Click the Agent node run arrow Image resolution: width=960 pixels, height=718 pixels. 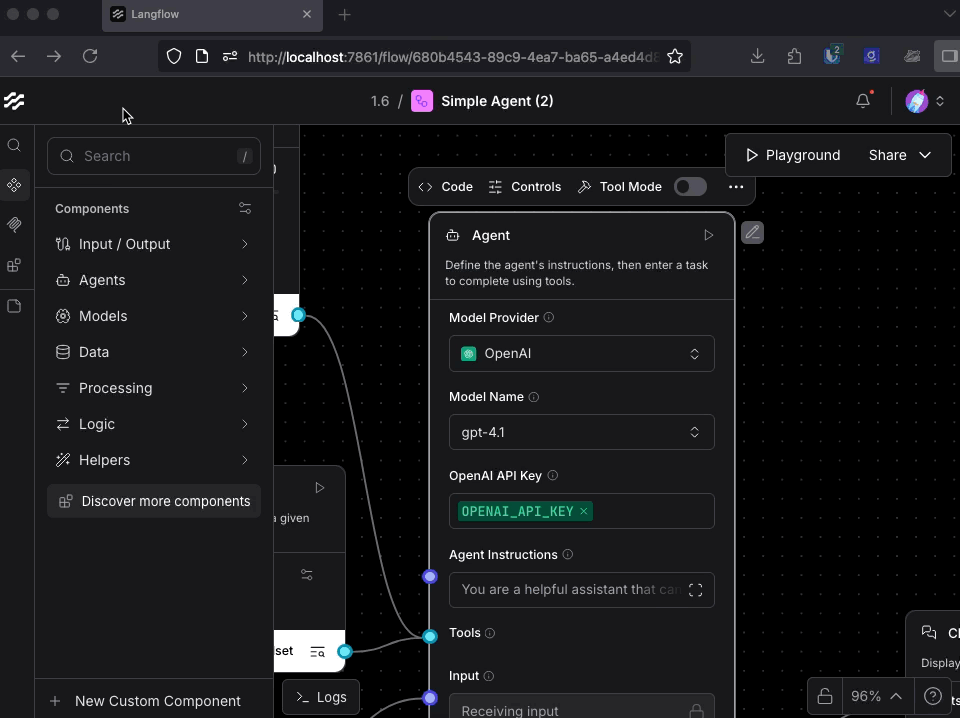(x=708, y=235)
